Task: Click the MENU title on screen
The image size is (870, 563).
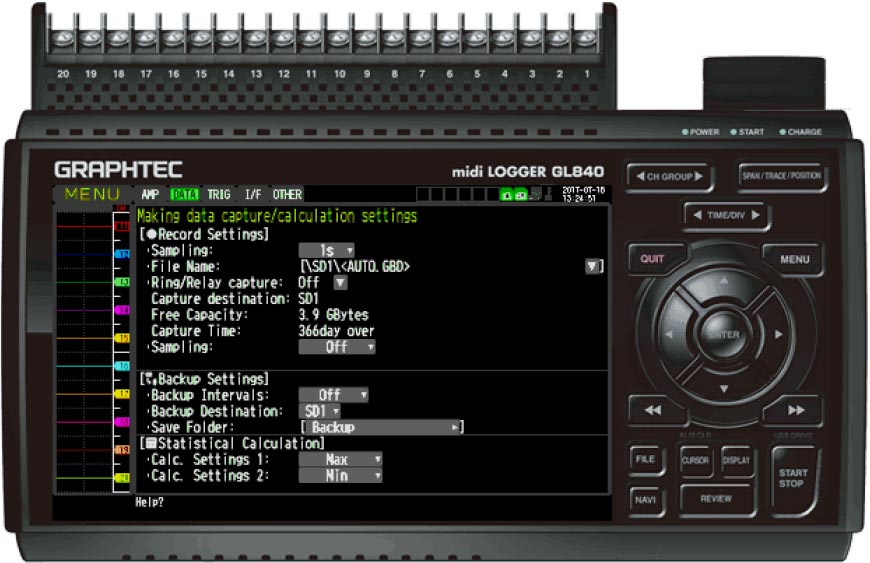Action: (x=92, y=194)
